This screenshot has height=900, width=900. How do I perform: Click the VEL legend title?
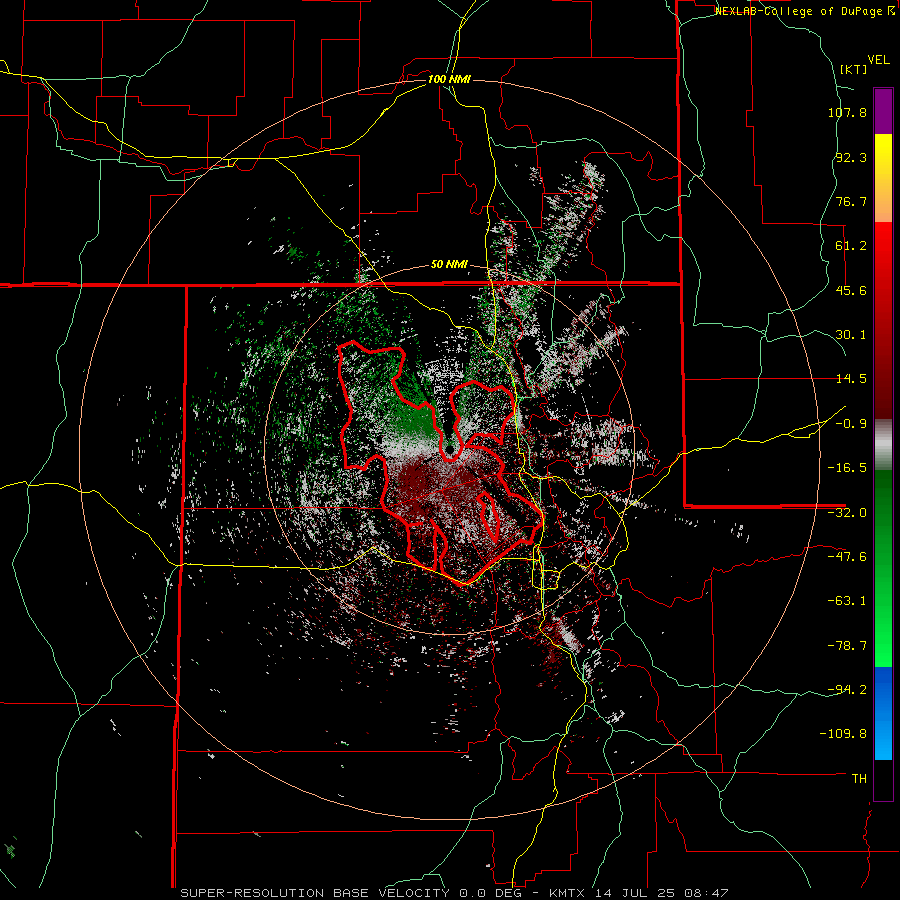tap(878, 60)
